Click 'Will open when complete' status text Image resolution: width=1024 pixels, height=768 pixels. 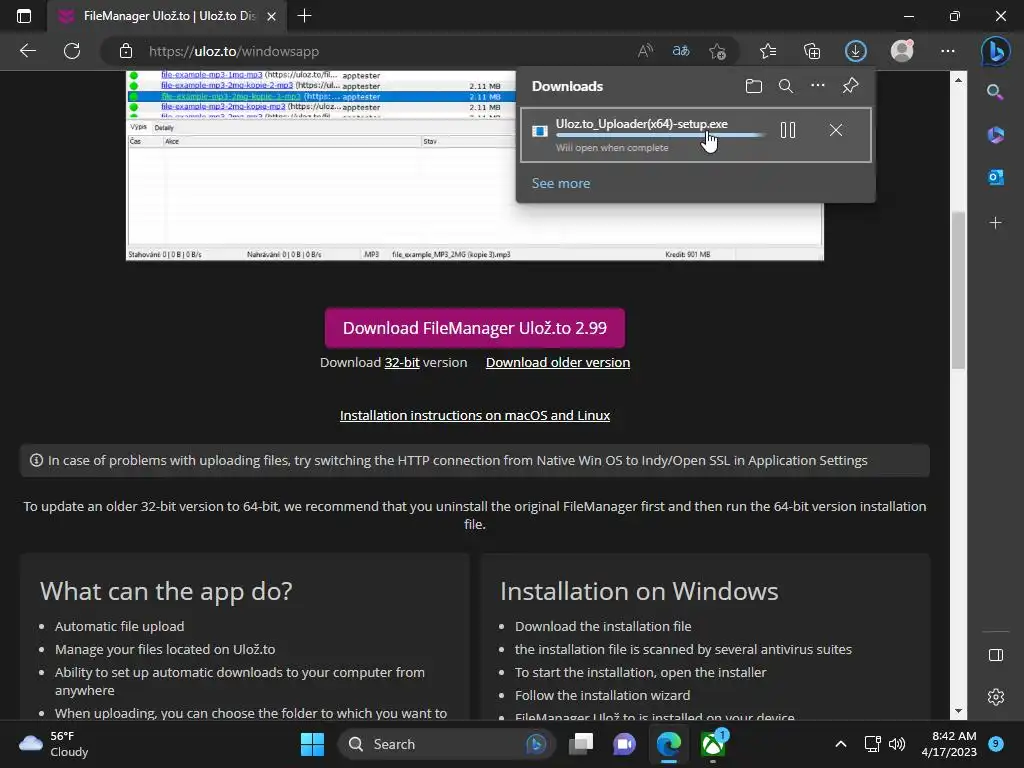point(612,148)
